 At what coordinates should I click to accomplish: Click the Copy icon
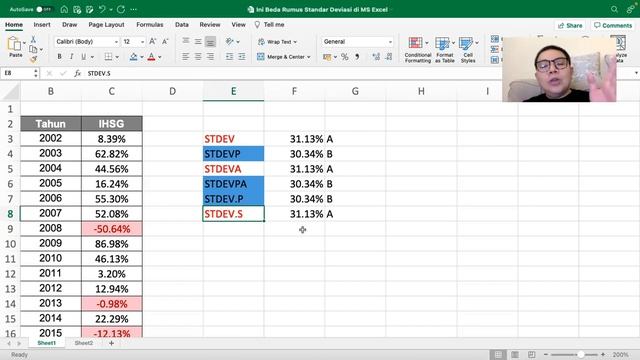pos(33,49)
